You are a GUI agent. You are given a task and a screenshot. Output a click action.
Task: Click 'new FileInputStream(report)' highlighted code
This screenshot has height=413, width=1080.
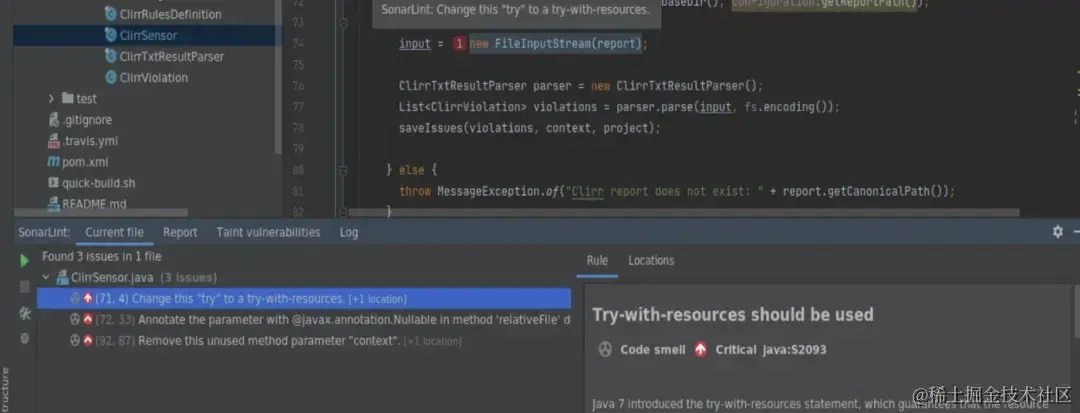pyautogui.click(x=555, y=44)
